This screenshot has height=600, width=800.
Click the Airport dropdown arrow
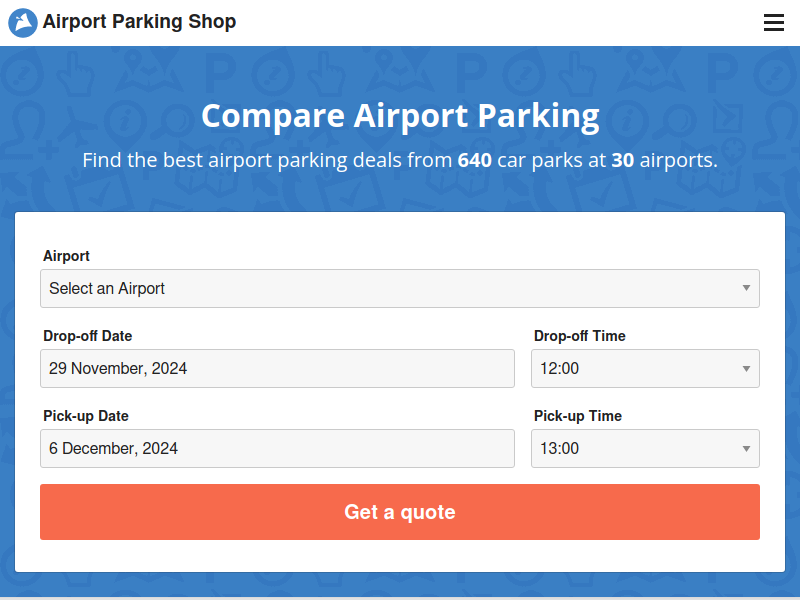[746, 288]
